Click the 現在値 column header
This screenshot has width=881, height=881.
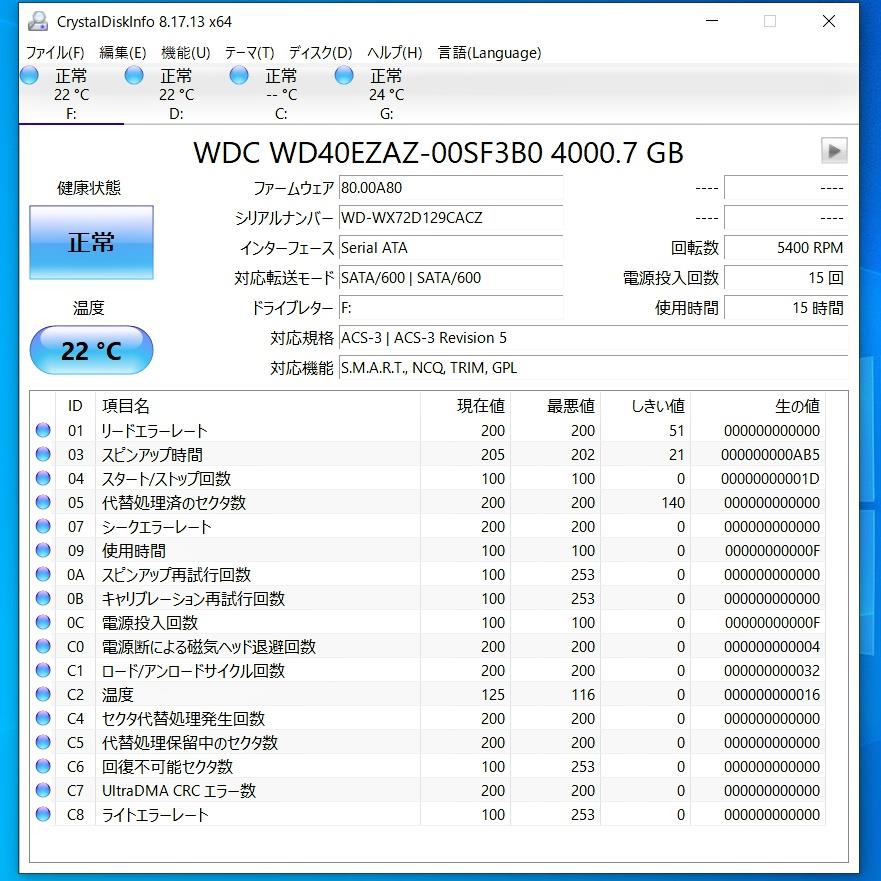tap(481, 406)
